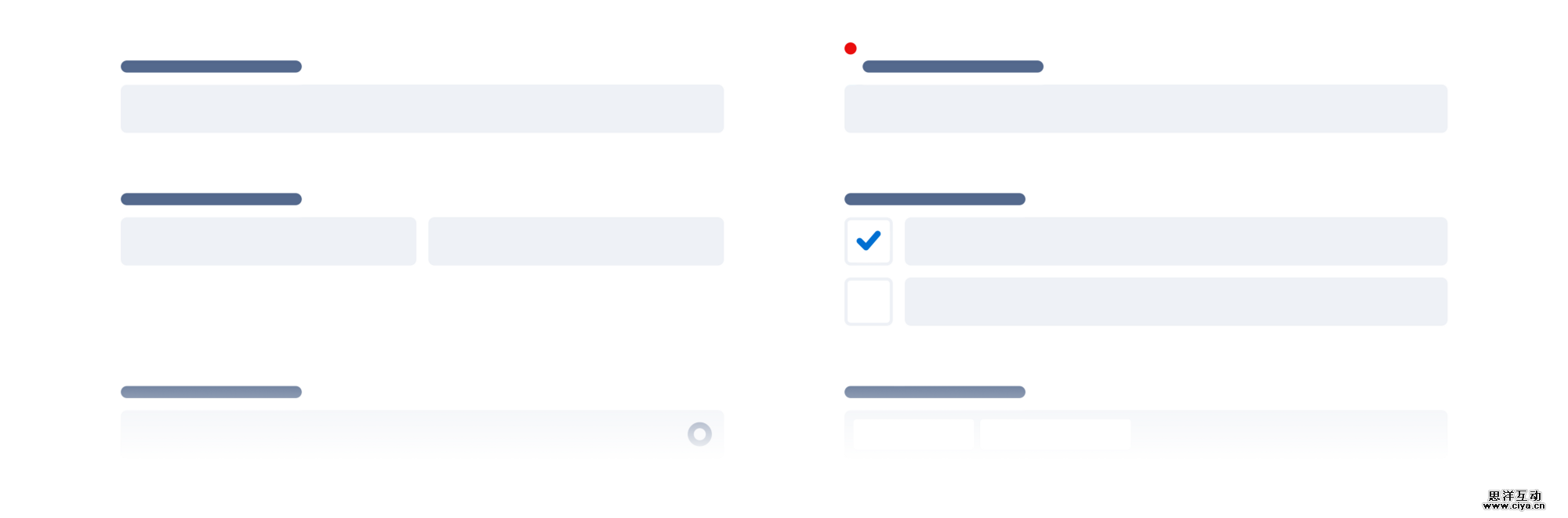Click the label bar above the checkboxes
The height and width of the screenshot is (518, 1568).
pyautogui.click(x=935, y=199)
